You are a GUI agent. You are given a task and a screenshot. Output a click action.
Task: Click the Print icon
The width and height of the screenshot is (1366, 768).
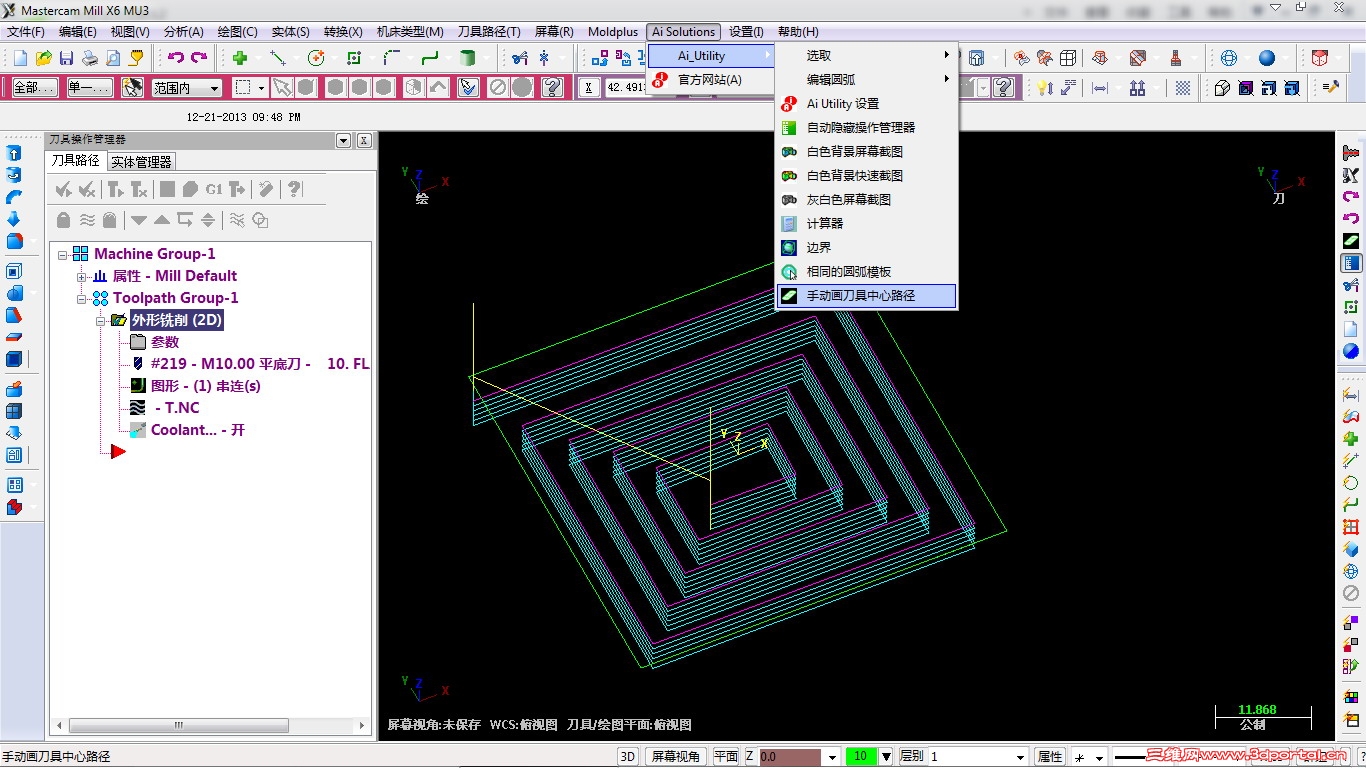click(x=90, y=58)
